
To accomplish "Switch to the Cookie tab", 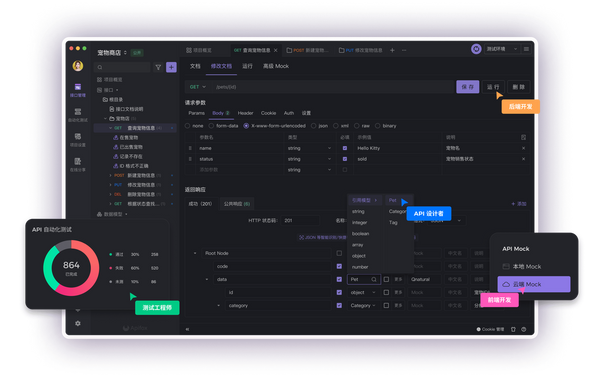I will [268, 113].
